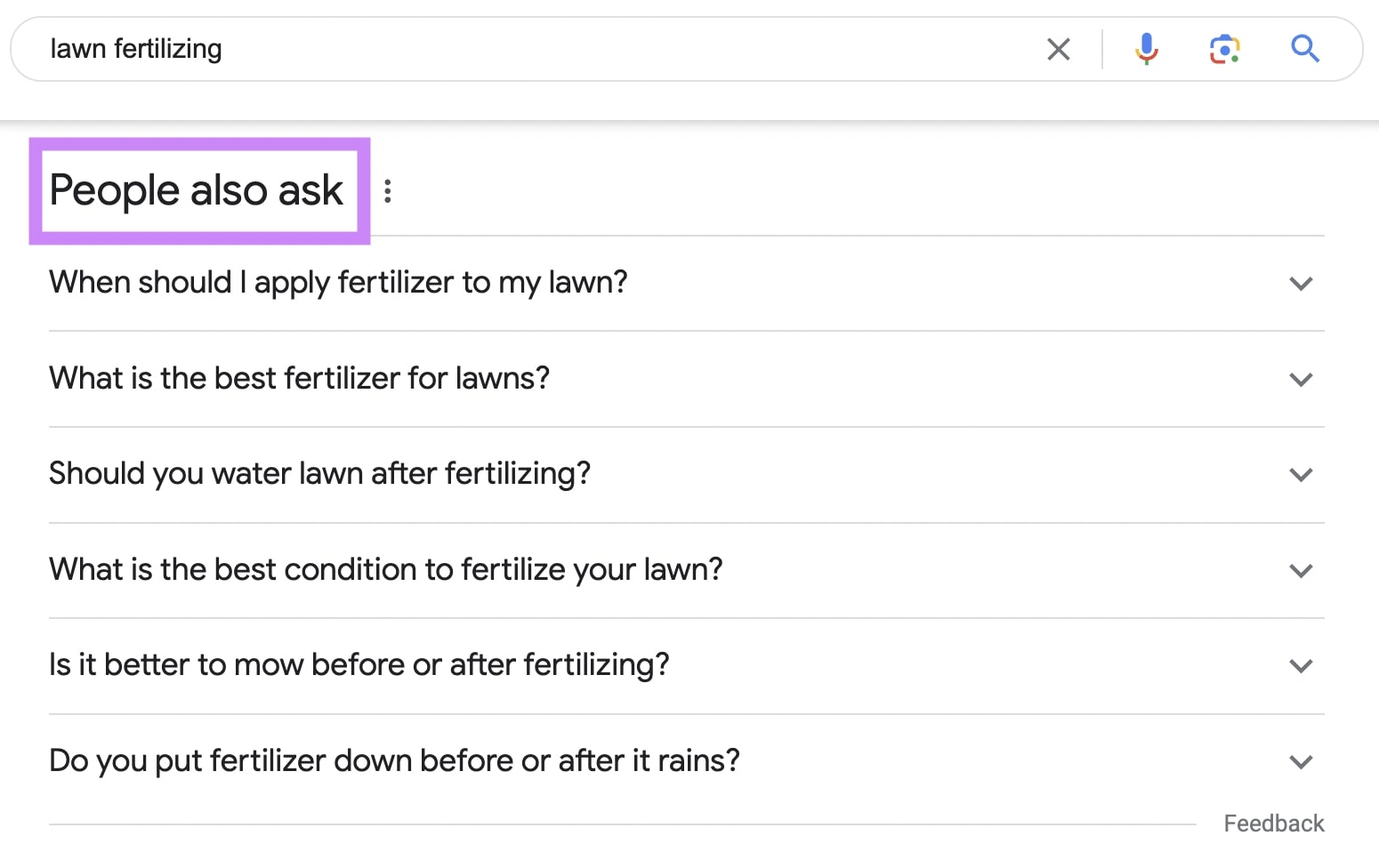Select the lawn fertilizing search text
Image resolution: width=1379 pixels, height=868 pixels.
tap(136, 49)
